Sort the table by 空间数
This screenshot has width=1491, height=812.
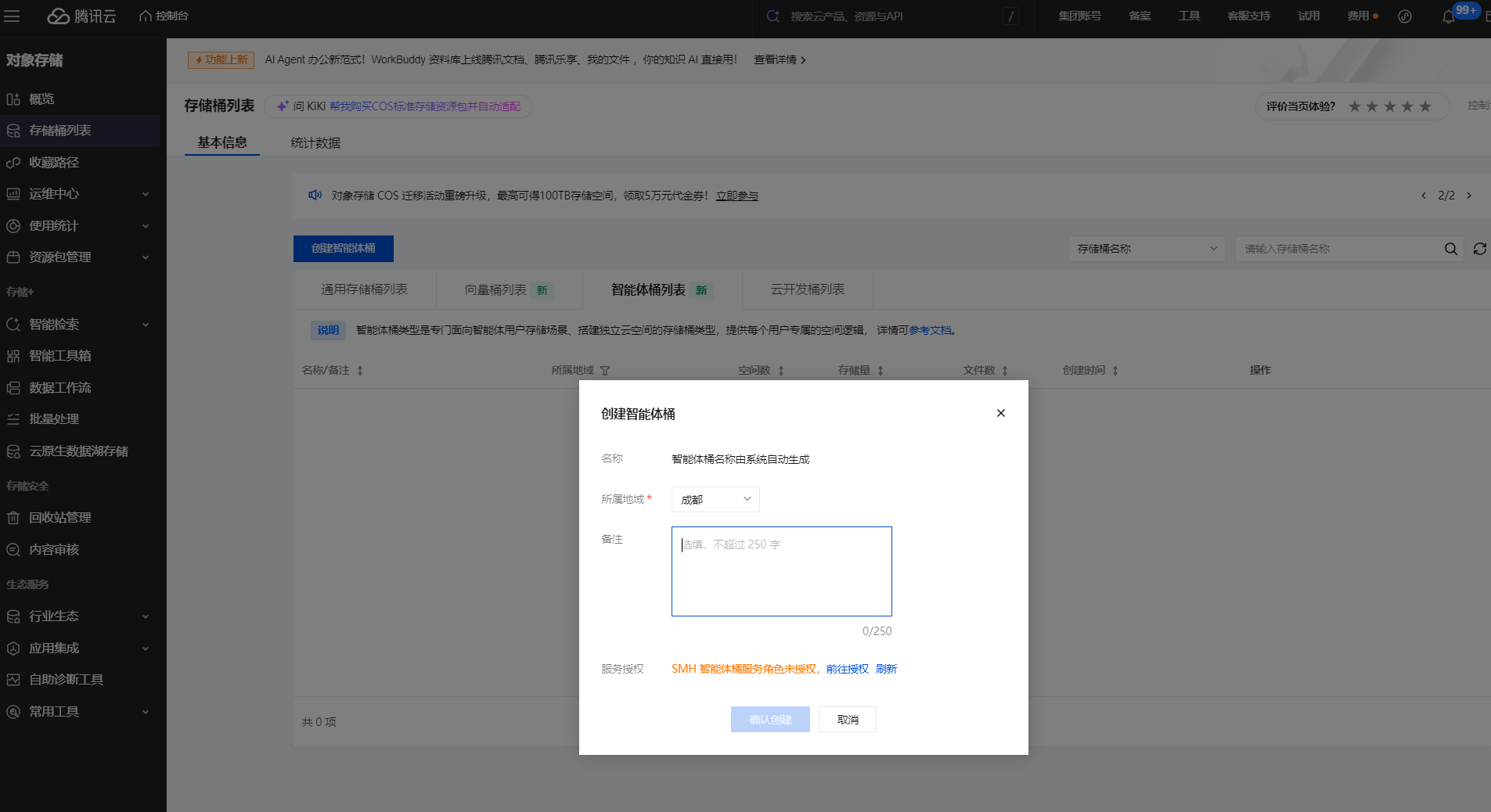(781, 371)
